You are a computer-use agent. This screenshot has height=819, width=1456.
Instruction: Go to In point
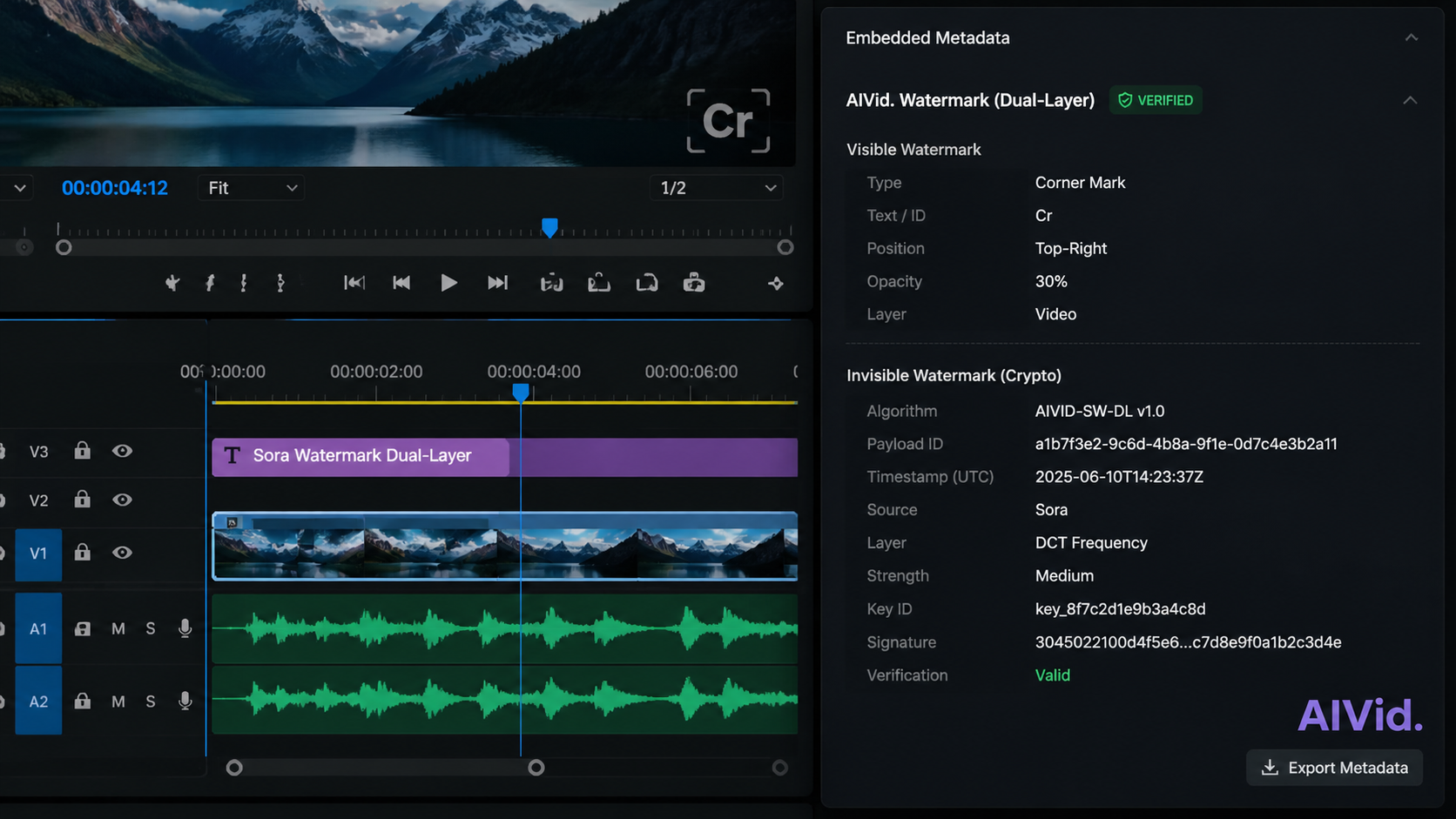(354, 283)
